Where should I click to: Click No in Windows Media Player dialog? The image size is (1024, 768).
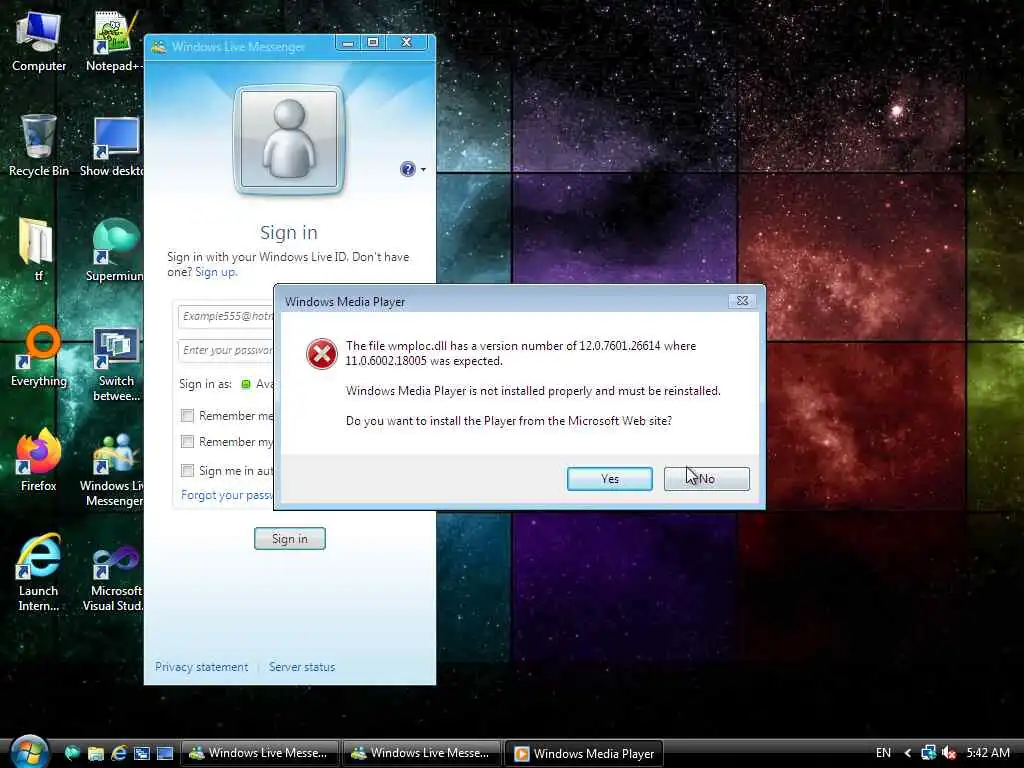coord(707,479)
